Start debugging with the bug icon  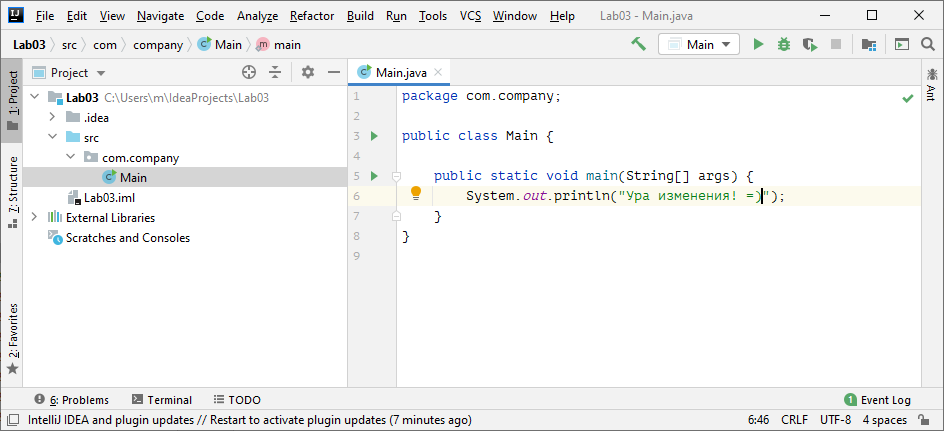pos(783,45)
